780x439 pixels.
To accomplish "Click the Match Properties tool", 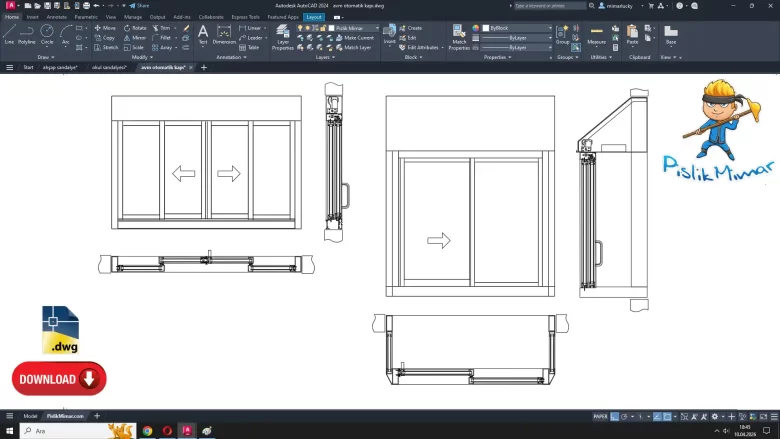I will tap(459, 36).
